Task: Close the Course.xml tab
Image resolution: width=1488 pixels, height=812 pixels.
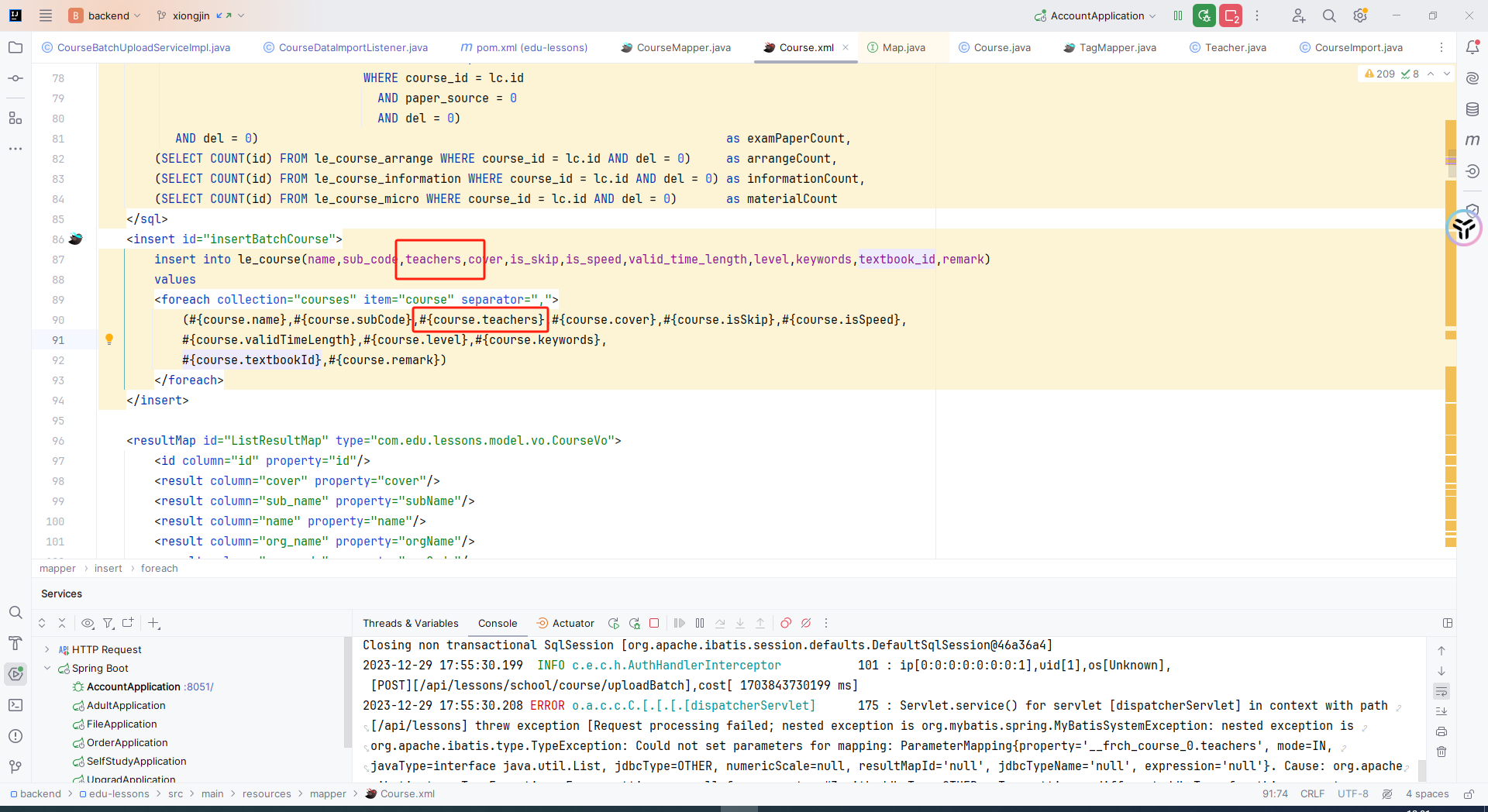Action: point(846,47)
